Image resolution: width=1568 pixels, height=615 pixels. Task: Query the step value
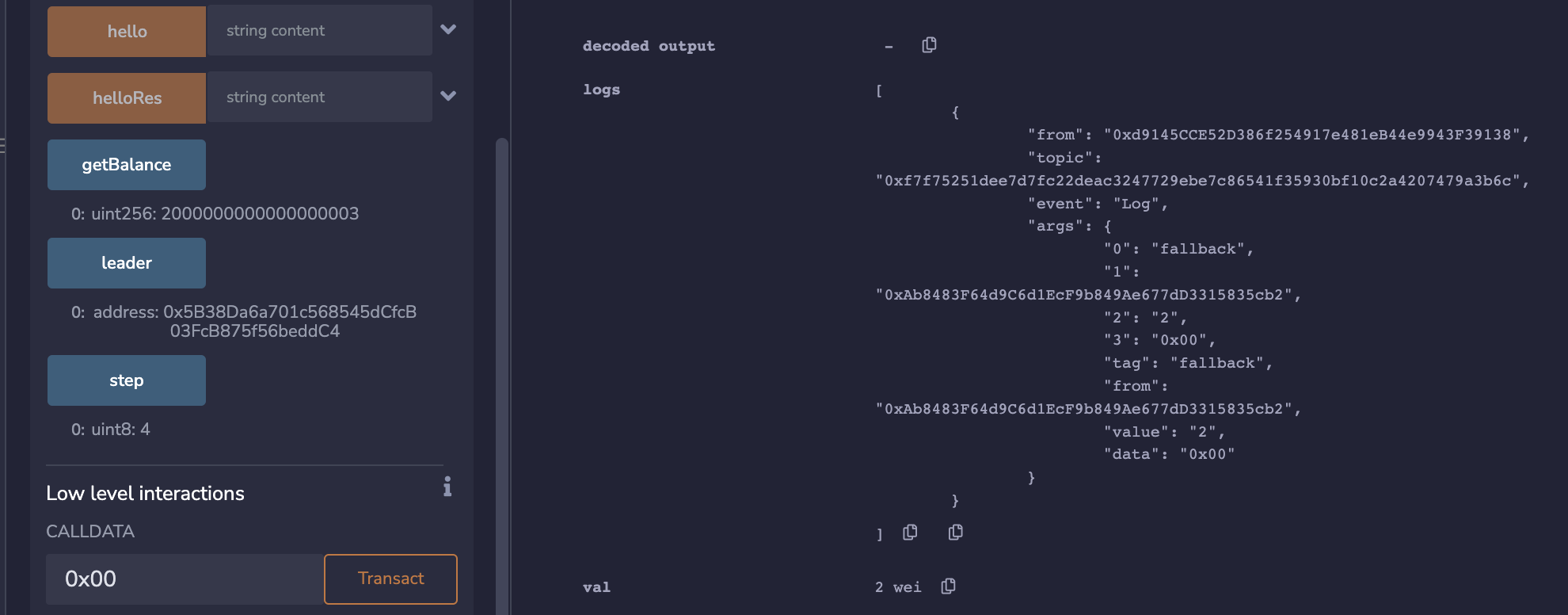coord(127,380)
